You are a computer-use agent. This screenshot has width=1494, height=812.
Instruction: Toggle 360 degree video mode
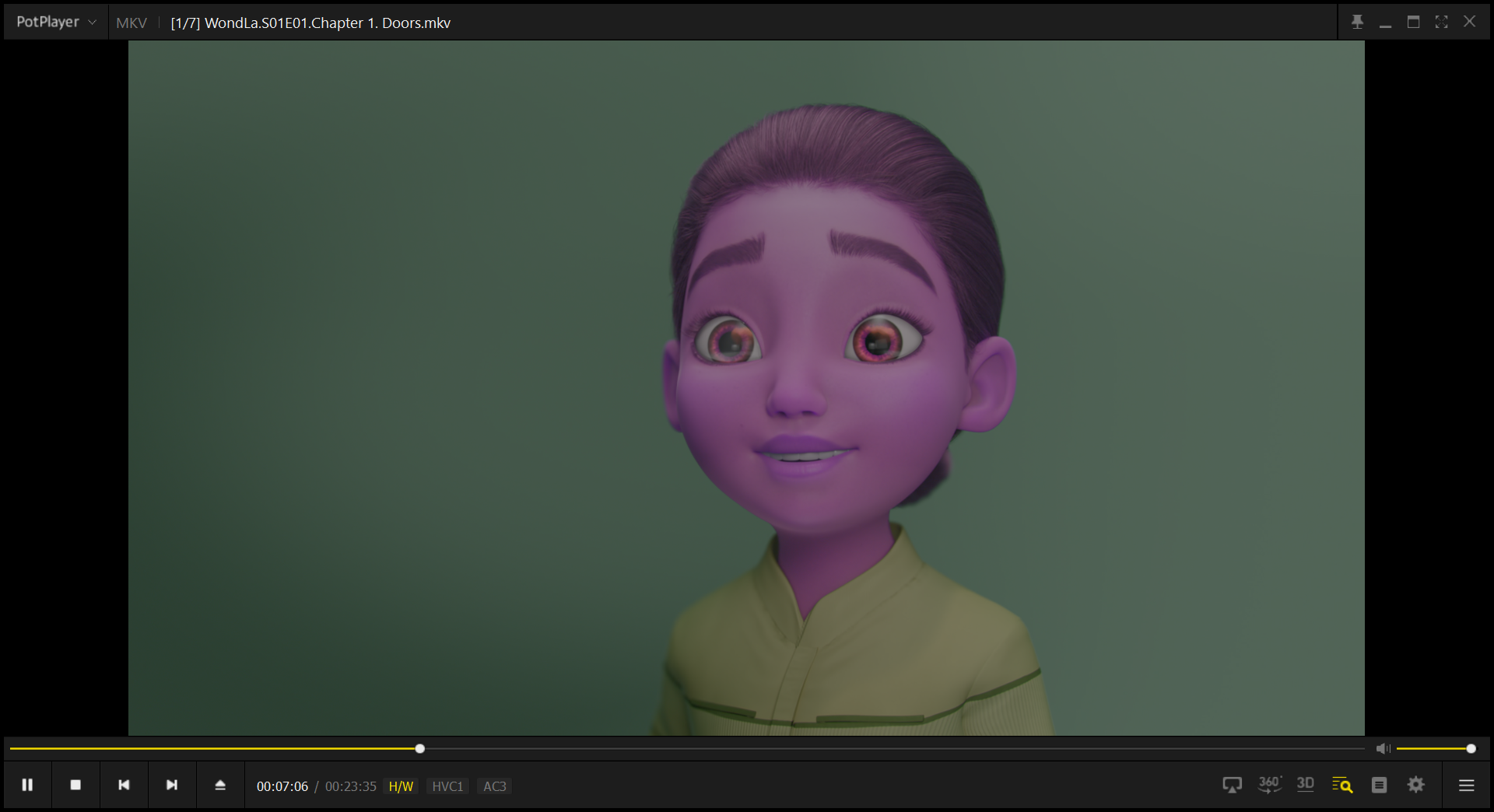click(1269, 785)
